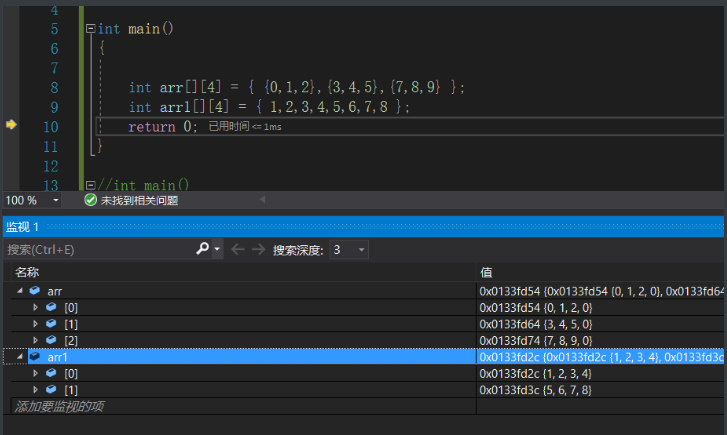Click the arr[][4] declaration on line 8
Image resolution: width=727 pixels, height=435 pixels.
296,87
